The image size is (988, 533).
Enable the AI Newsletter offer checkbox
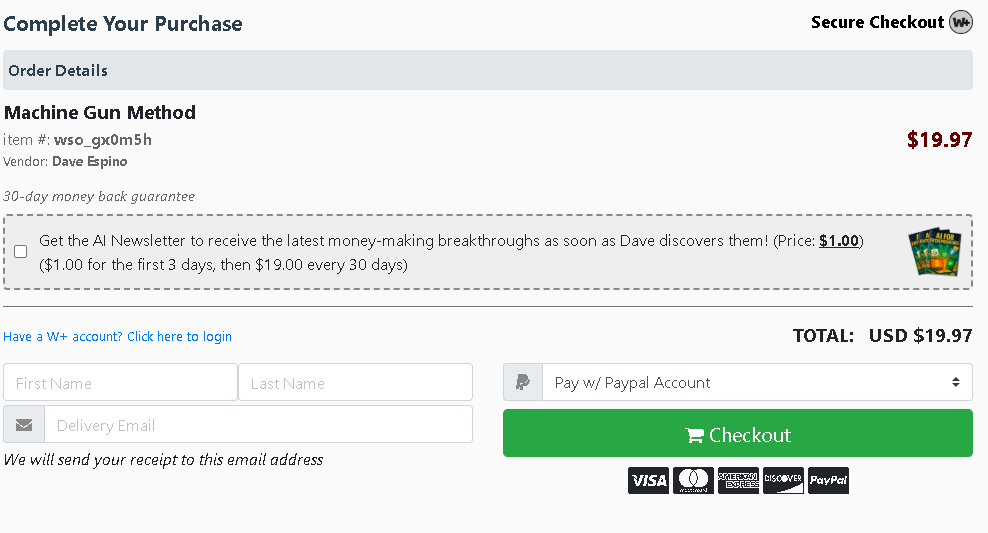point(21,252)
